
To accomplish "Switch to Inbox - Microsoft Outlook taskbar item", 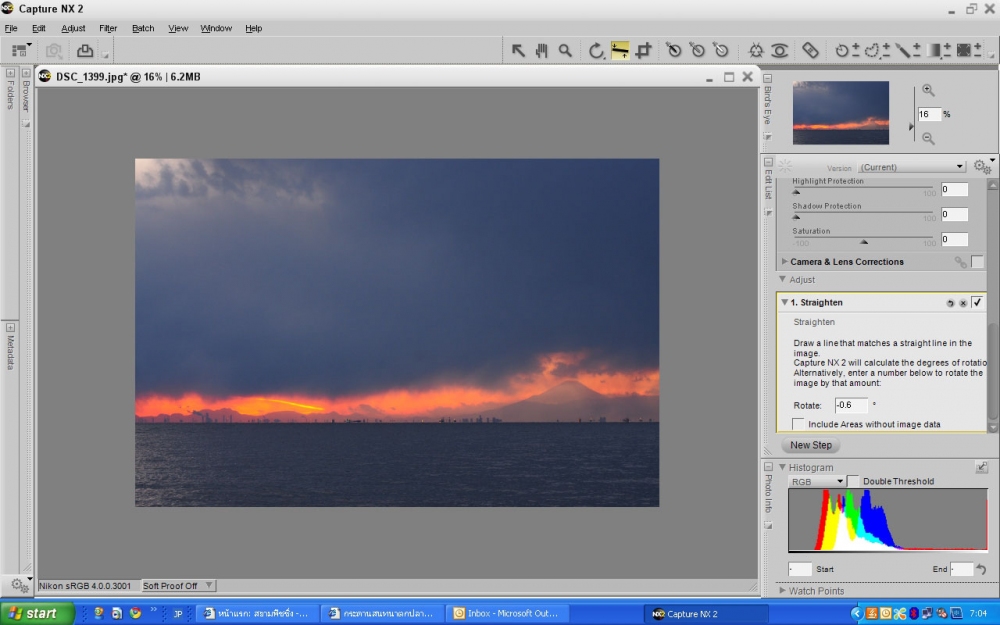I will (x=506, y=614).
